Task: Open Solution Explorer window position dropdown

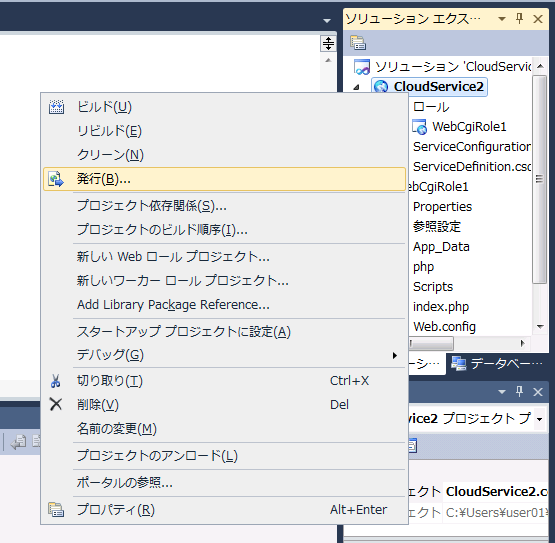Action: click(x=502, y=19)
